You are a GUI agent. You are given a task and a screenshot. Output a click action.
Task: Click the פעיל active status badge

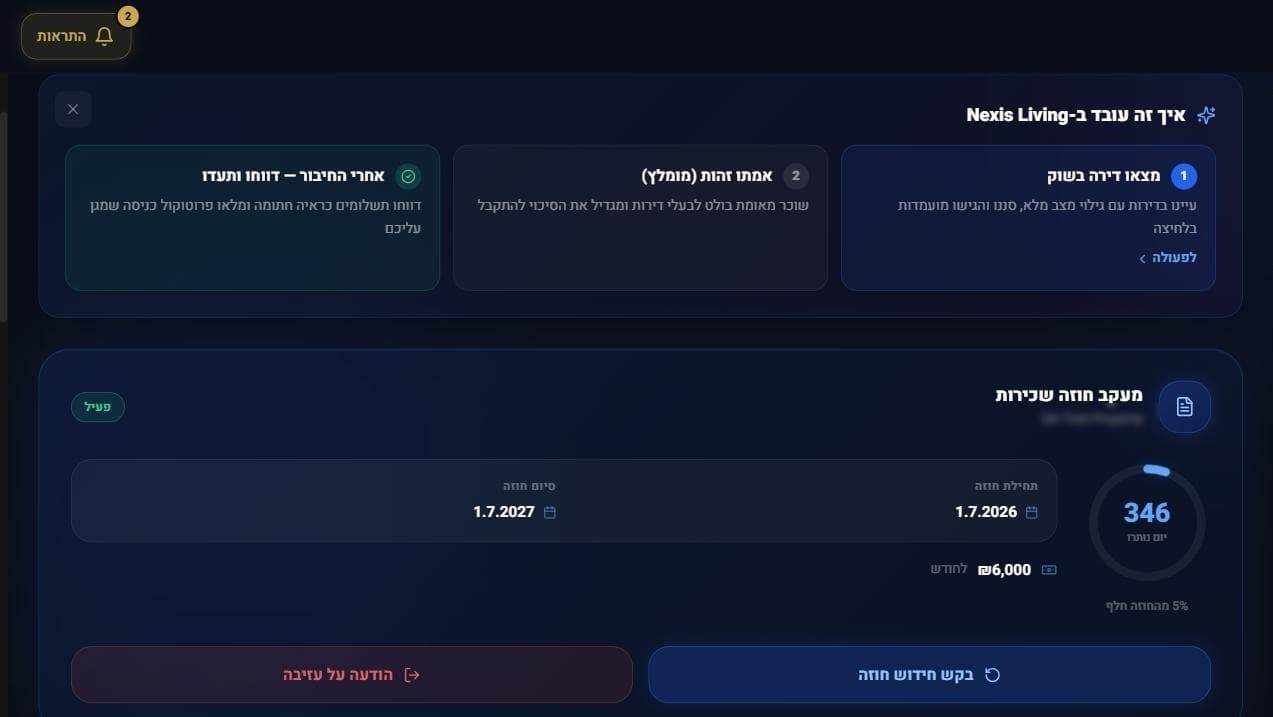(98, 407)
